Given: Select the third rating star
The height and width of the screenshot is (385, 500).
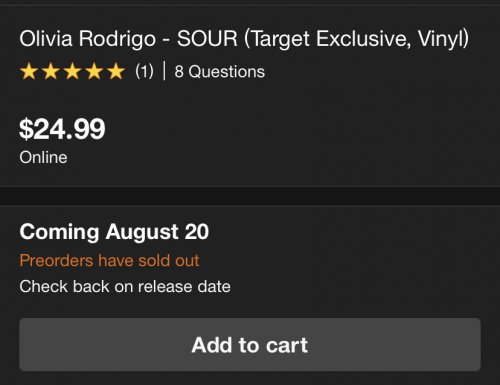Looking at the screenshot, I should (72, 71).
